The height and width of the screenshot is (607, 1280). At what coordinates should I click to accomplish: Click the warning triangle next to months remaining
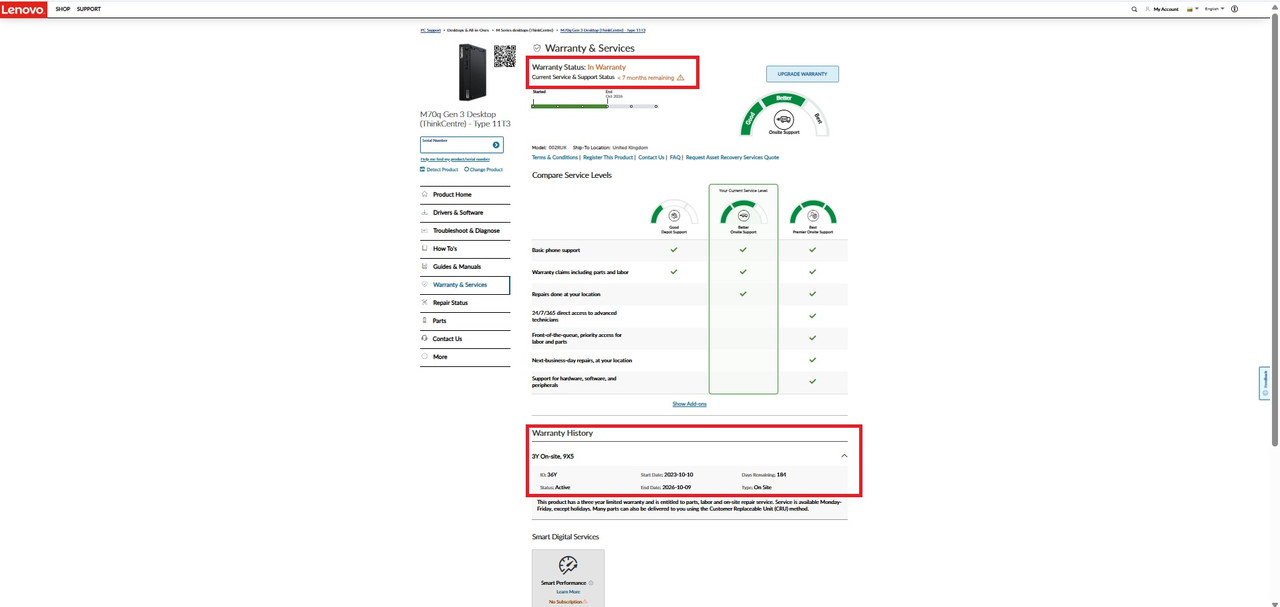(681, 77)
